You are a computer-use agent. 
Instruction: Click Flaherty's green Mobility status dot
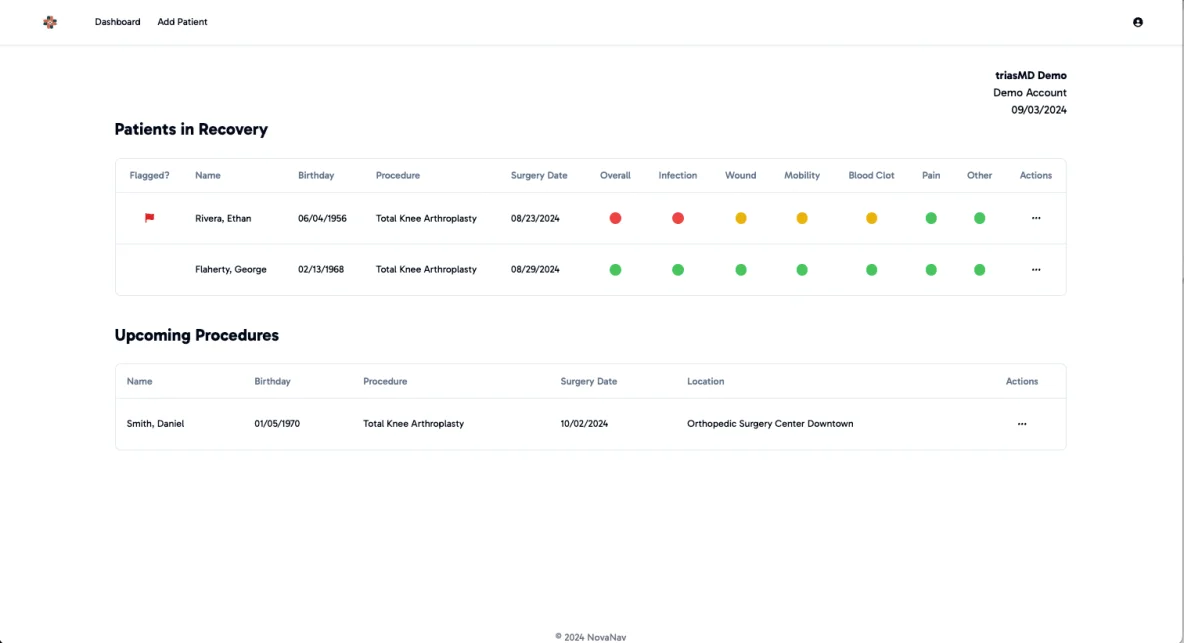click(x=801, y=270)
